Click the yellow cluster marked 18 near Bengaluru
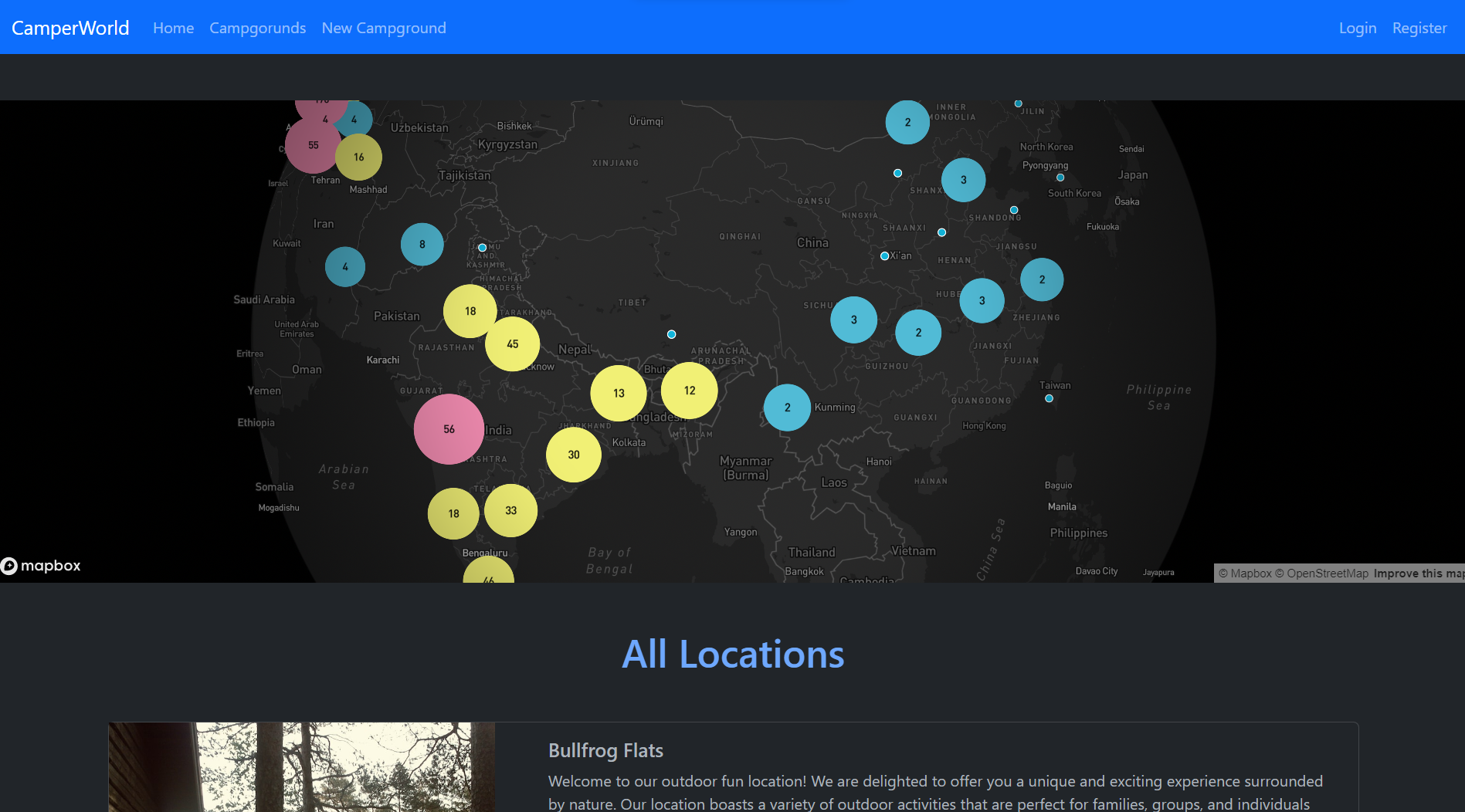 (x=453, y=514)
